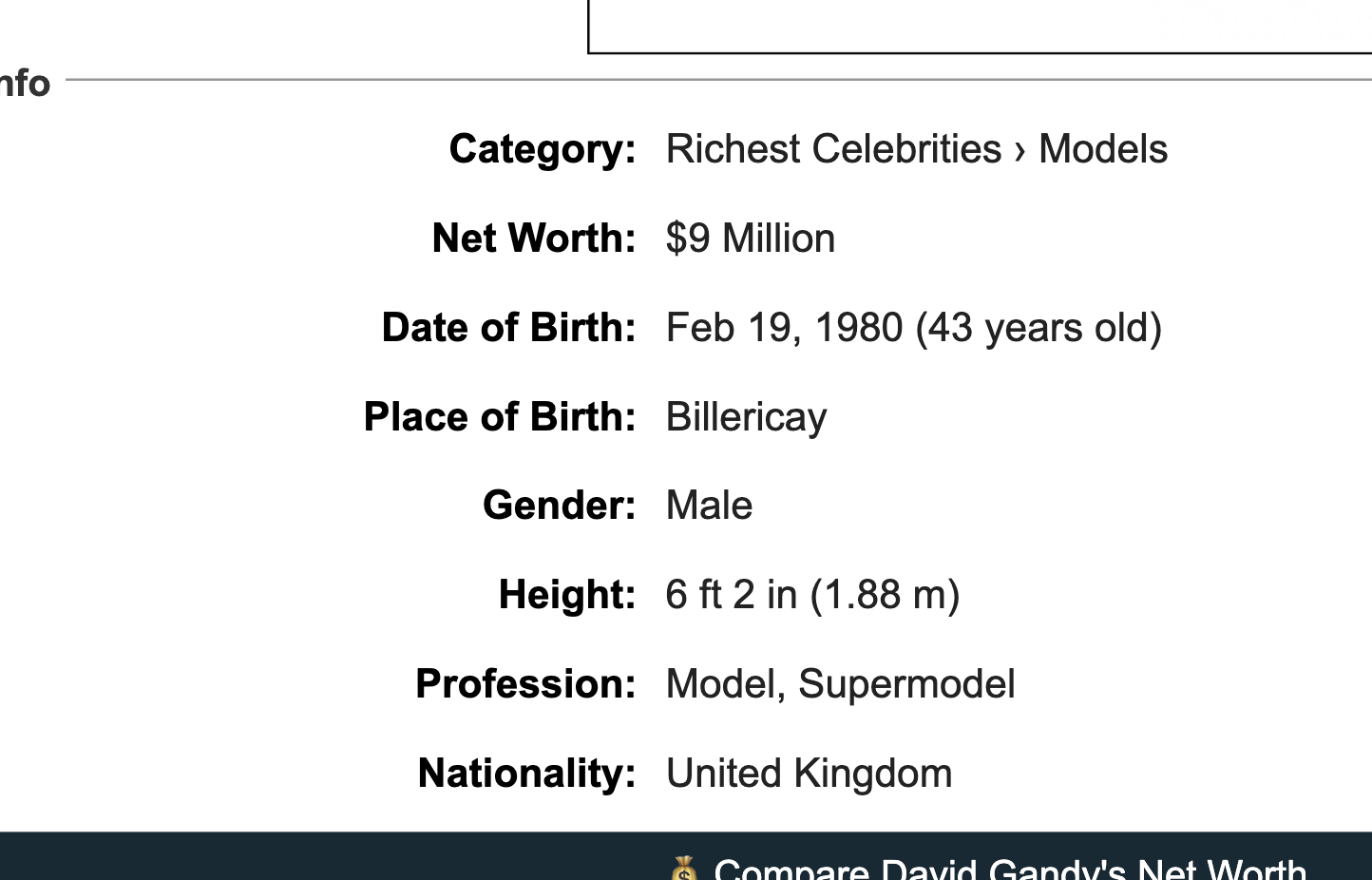Image resolution: width=1372 pixels, height=880 pixels.
Task: Click the $9 Million net worth value
Action: click(751, 239)
